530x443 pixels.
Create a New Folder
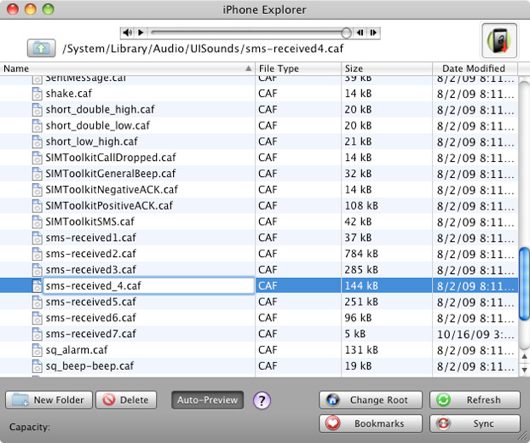pos(49,400)
